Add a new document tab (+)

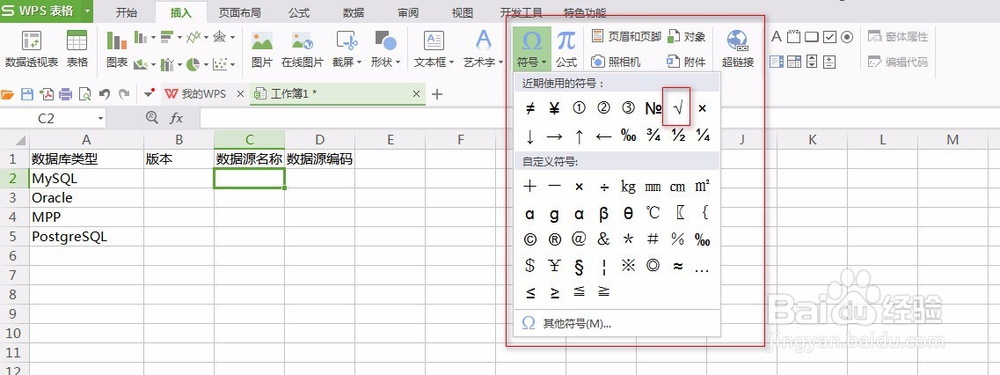pos(437,94)
